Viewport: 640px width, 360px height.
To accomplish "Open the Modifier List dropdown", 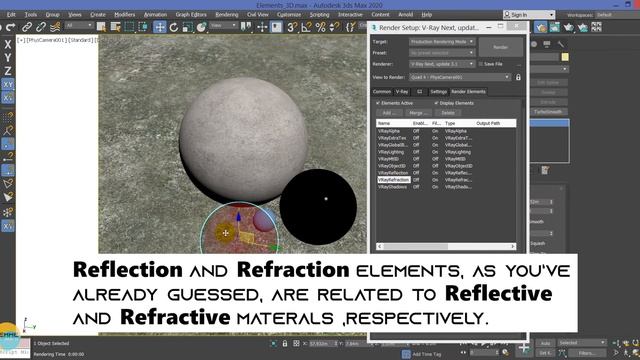I will point(549,69).
